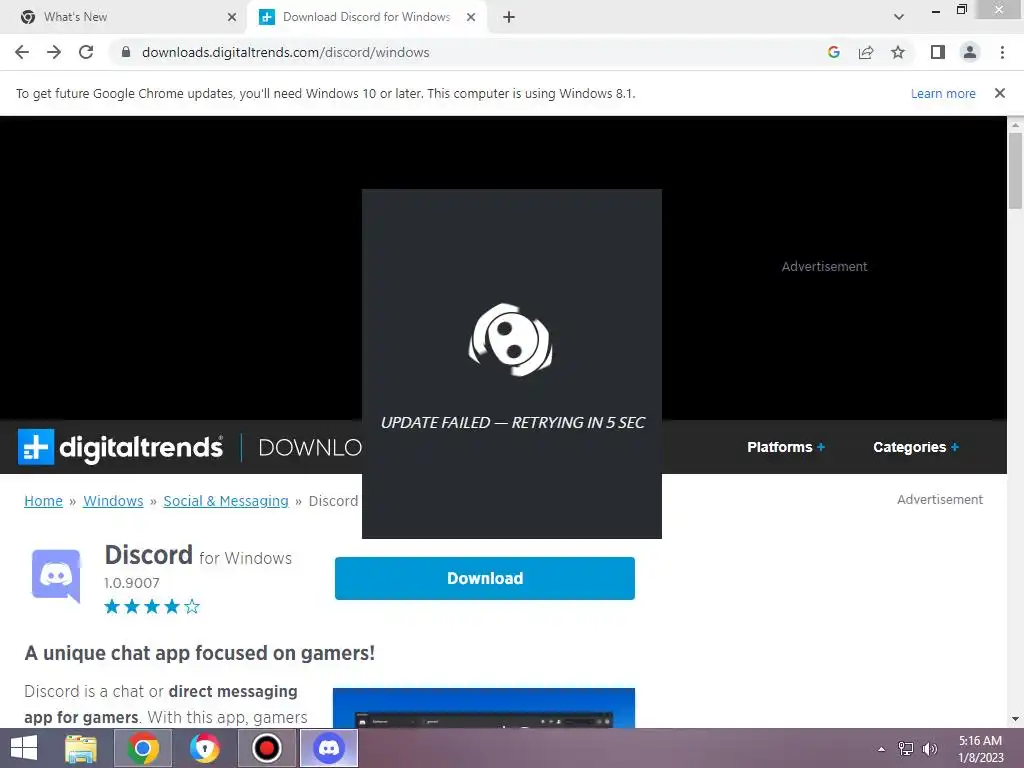The image size is (1024, 768).
Task: Show hidden system tray icons
Action: (882, 749)
